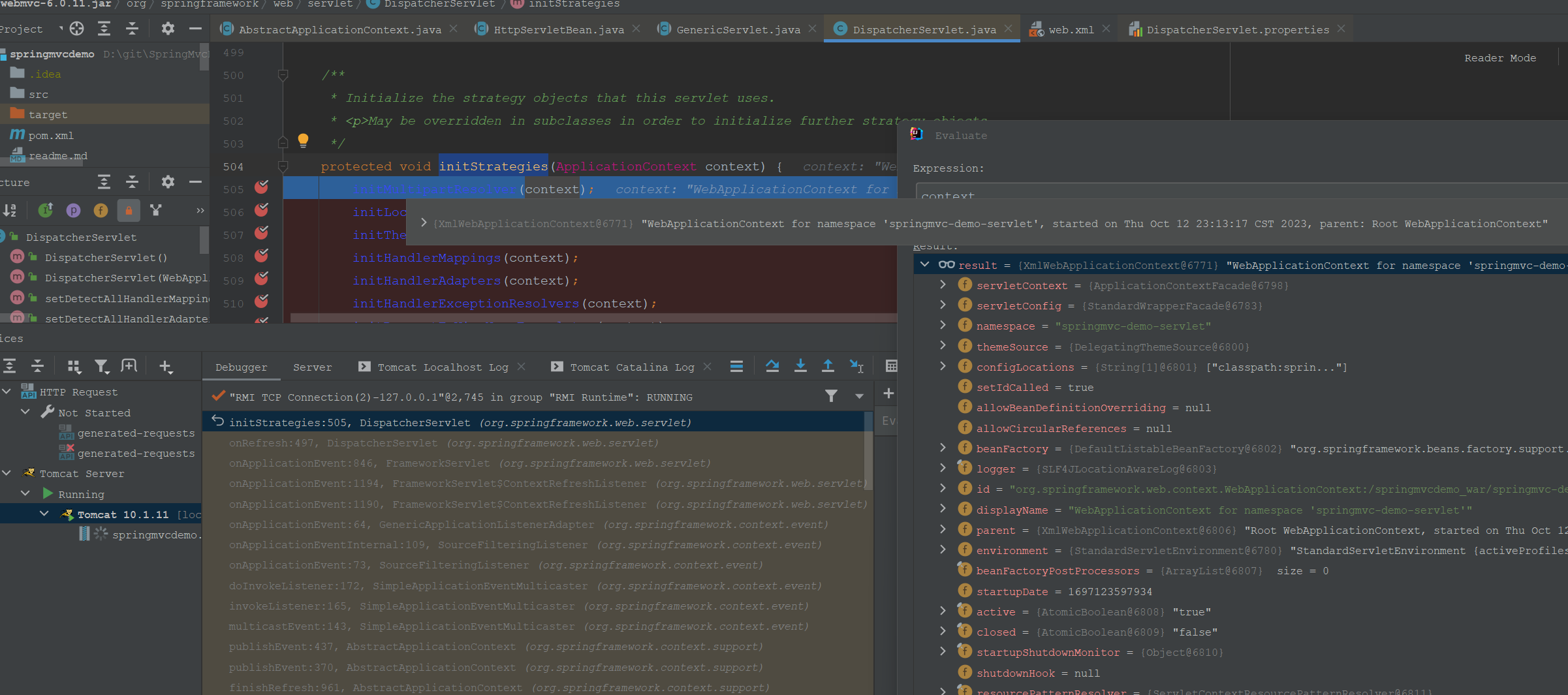Open the Tomcat Catalina Log tab
Screen dimensions: 1568x695
coord(632,367)
